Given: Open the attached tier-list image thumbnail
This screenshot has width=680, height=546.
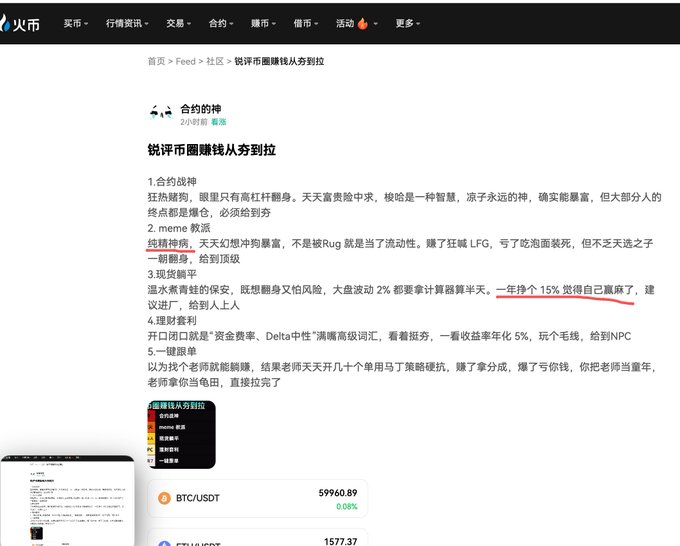Looking at the screenshot, I should (181, 435).
